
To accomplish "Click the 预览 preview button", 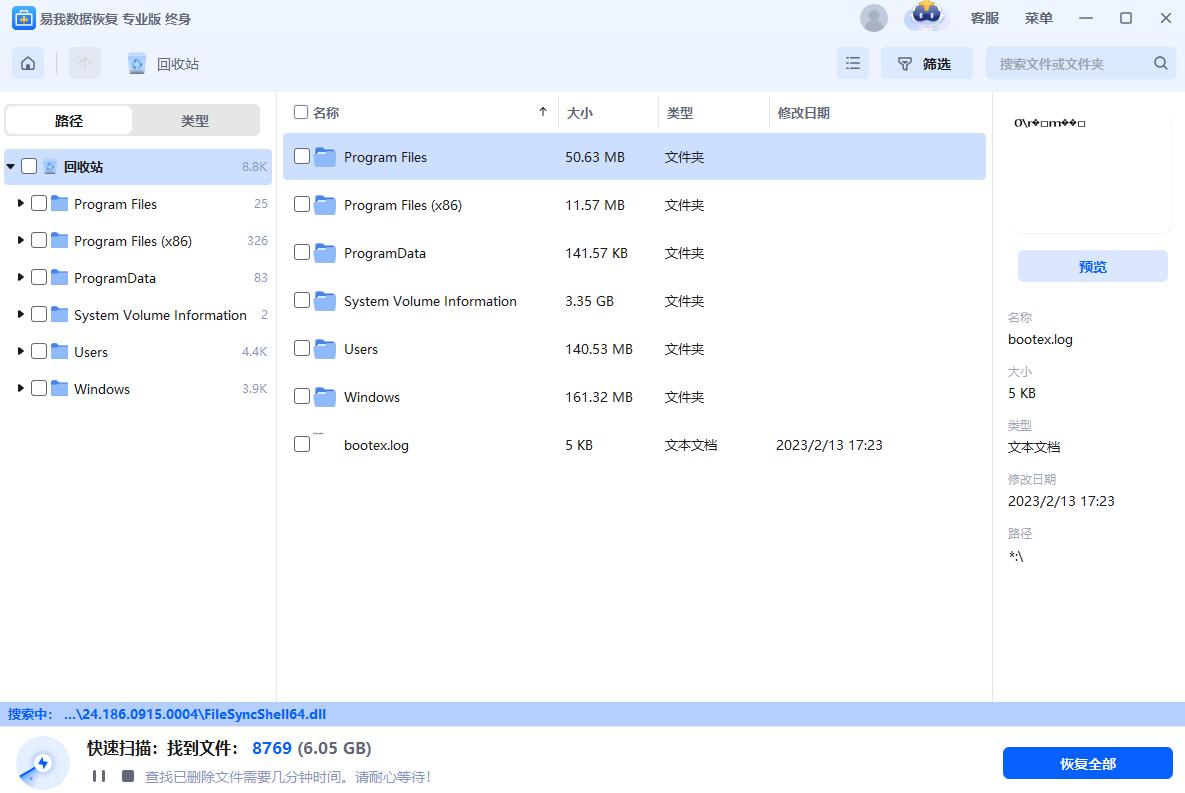I will coord(1092,265).
